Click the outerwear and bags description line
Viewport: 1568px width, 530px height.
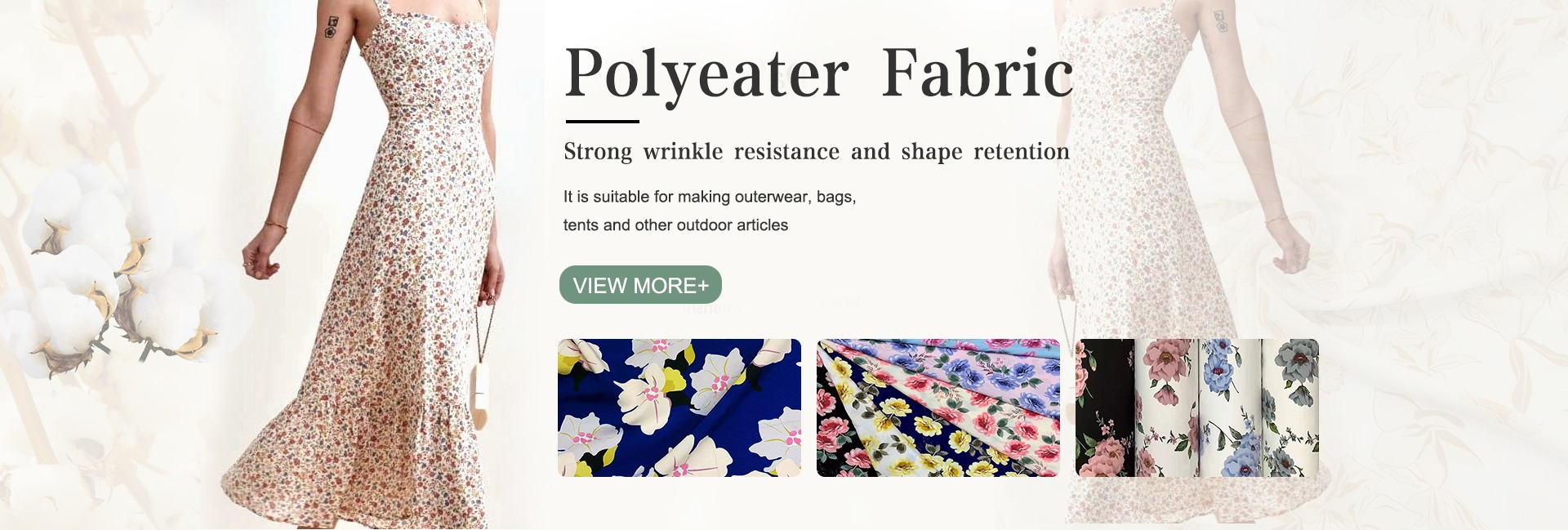pyautogui.click(x=710, y=197)
